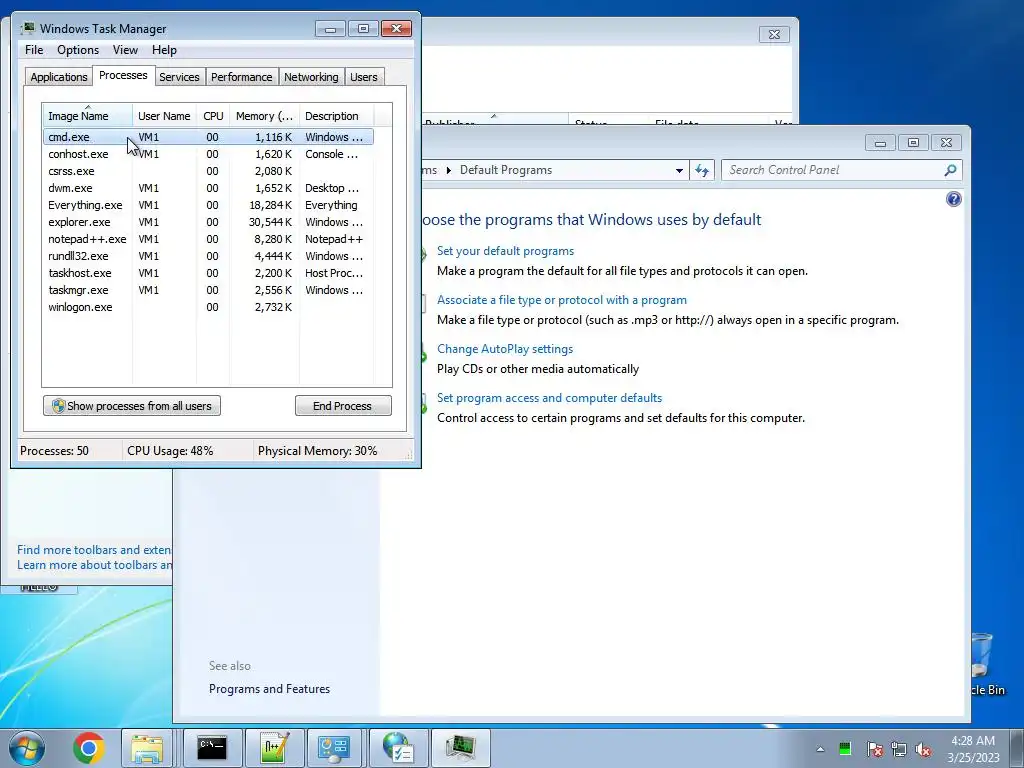The width and height of the screenshot is (1024, 768).
Task: Sort processes by Image Name column
Action: [x=88, y=116]
